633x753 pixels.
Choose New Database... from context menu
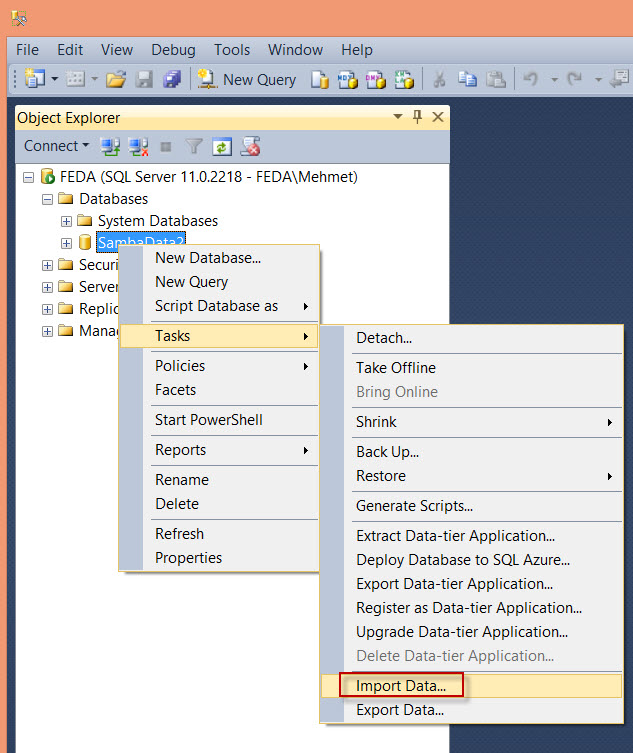tap(219, 258)
